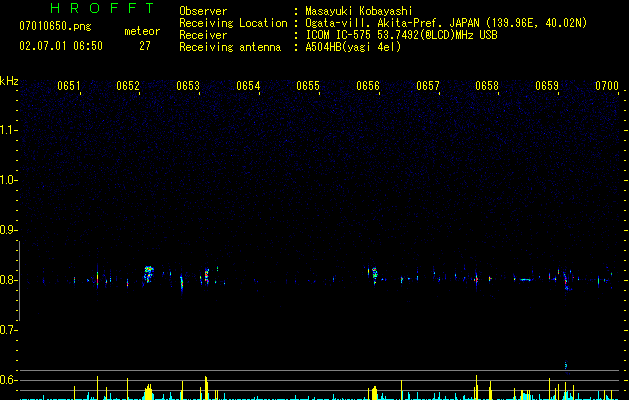
Task: Click the 0.8 kHz axis label
Action: [8, 280]
